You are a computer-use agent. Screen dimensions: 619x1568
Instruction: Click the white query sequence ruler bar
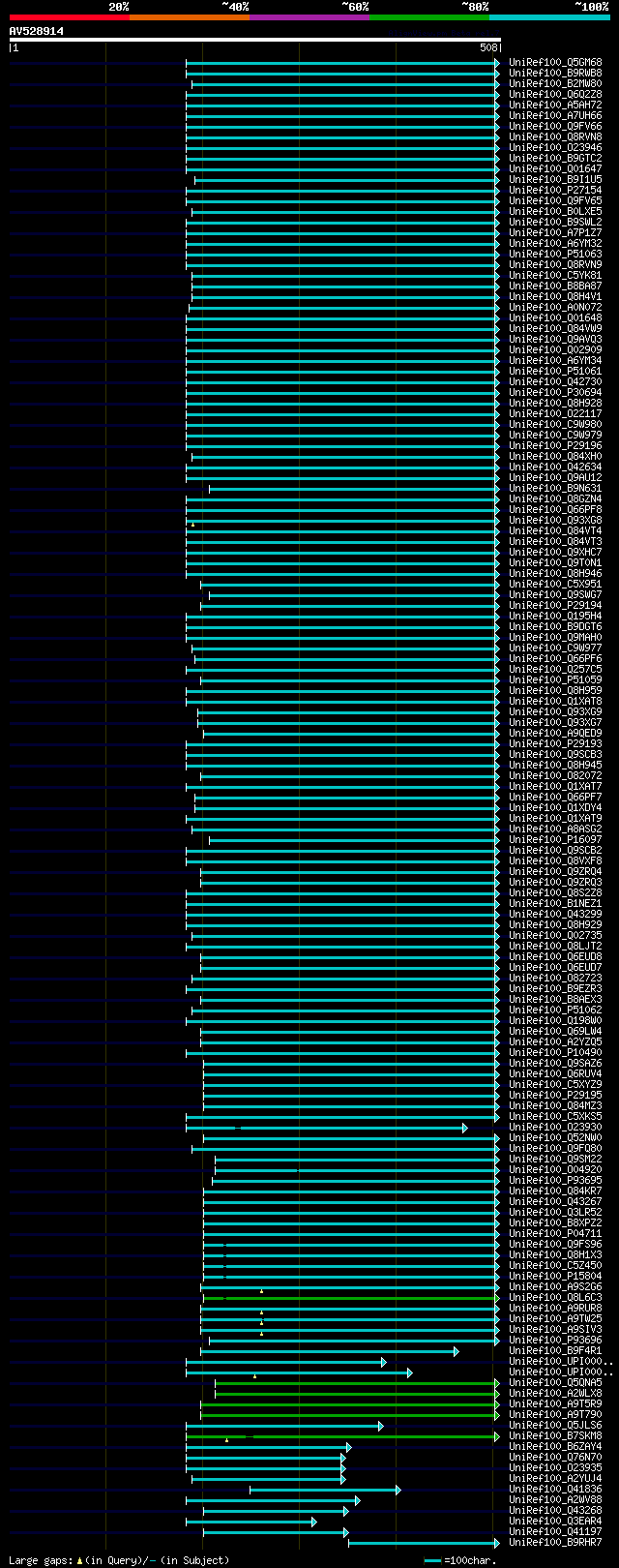click(255, 40)
